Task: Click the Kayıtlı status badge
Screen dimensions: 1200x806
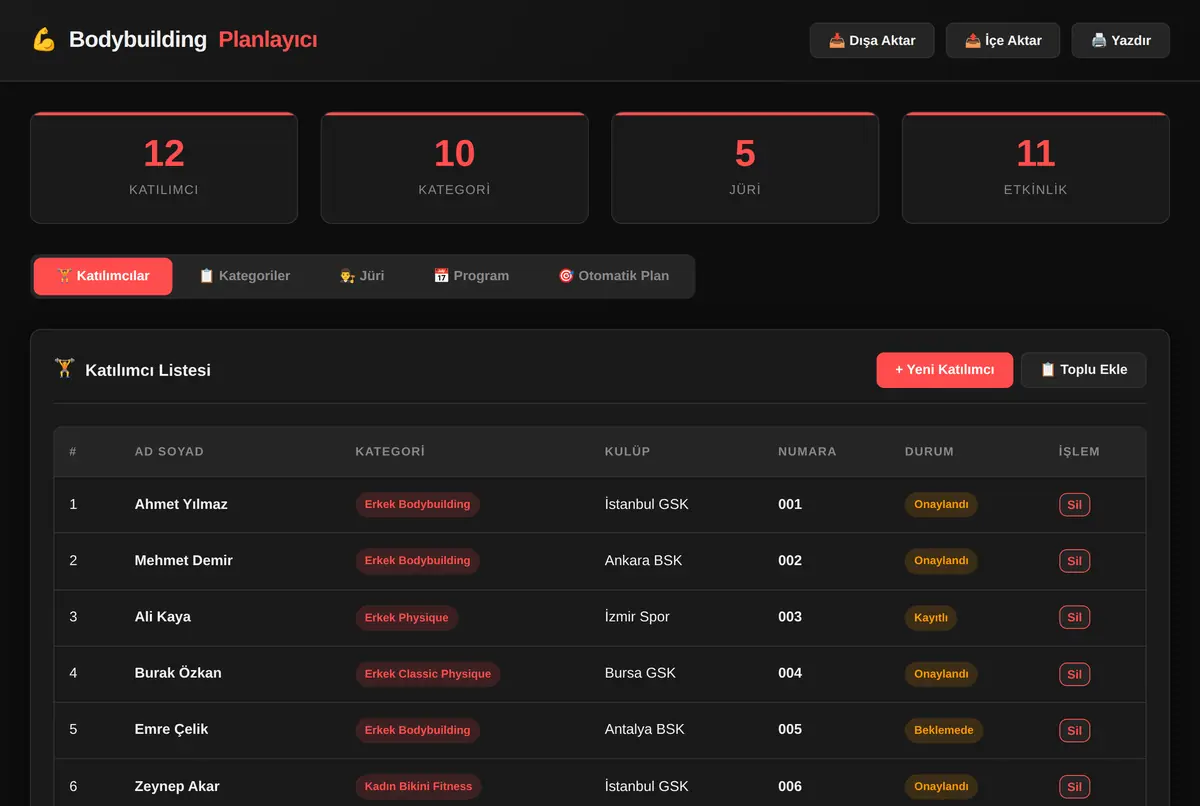Action: (x=931, y=617)
